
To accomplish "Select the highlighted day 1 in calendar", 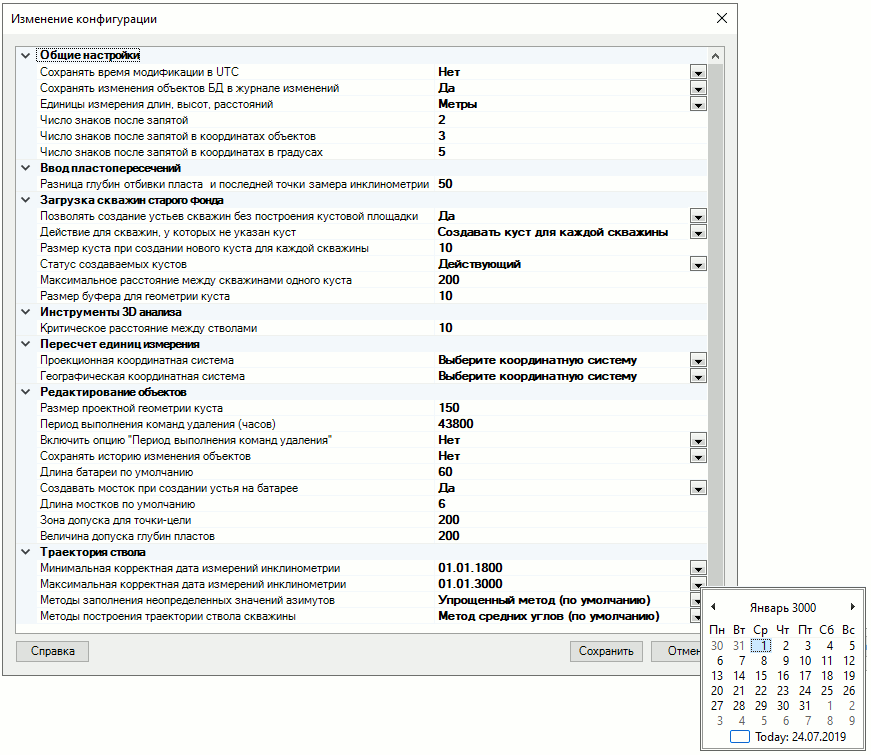I will [761, 646].
